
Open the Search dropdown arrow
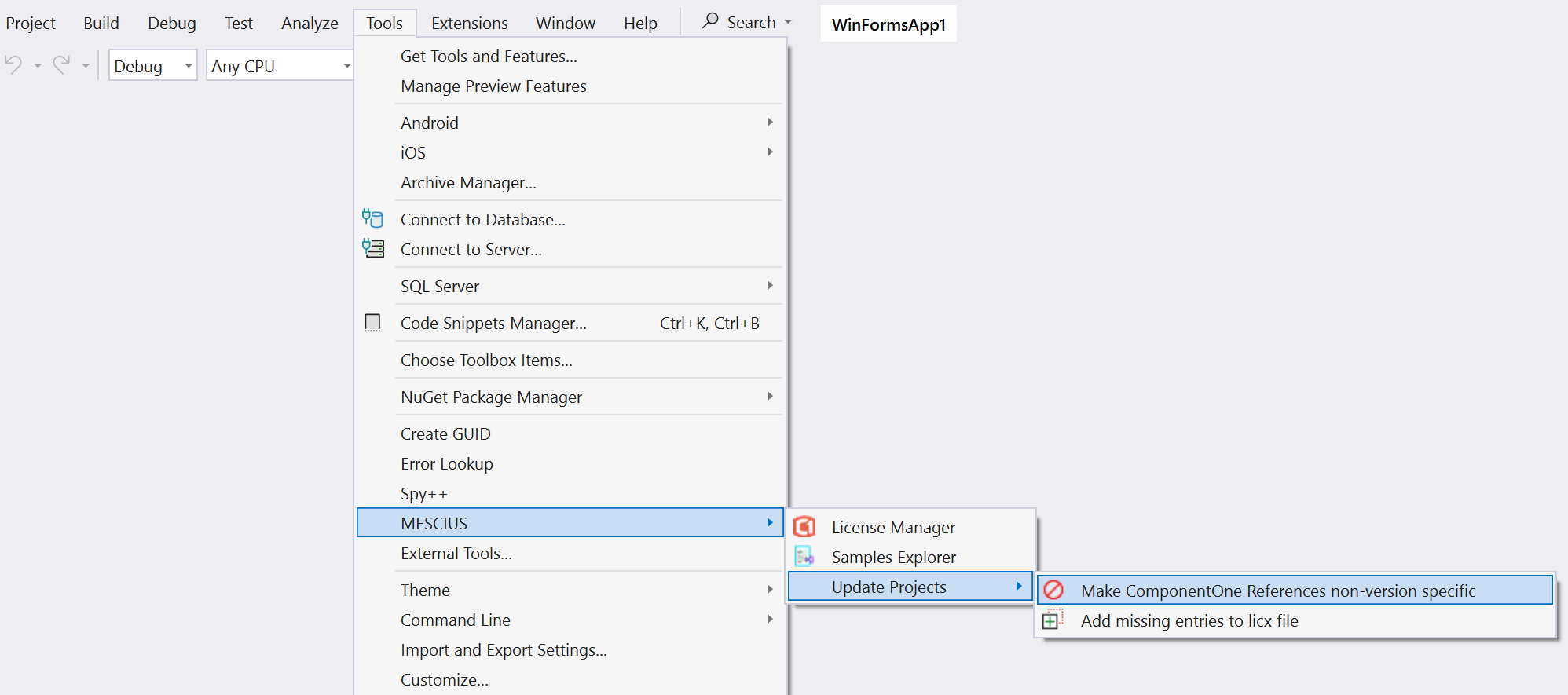click(x=788, y=23)
